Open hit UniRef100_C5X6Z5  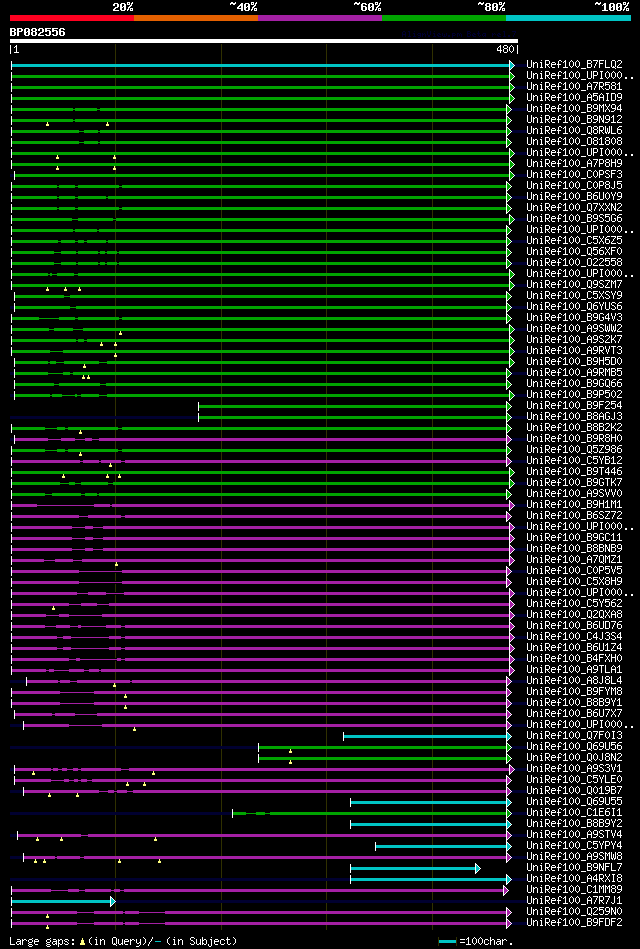pos(574,241)
